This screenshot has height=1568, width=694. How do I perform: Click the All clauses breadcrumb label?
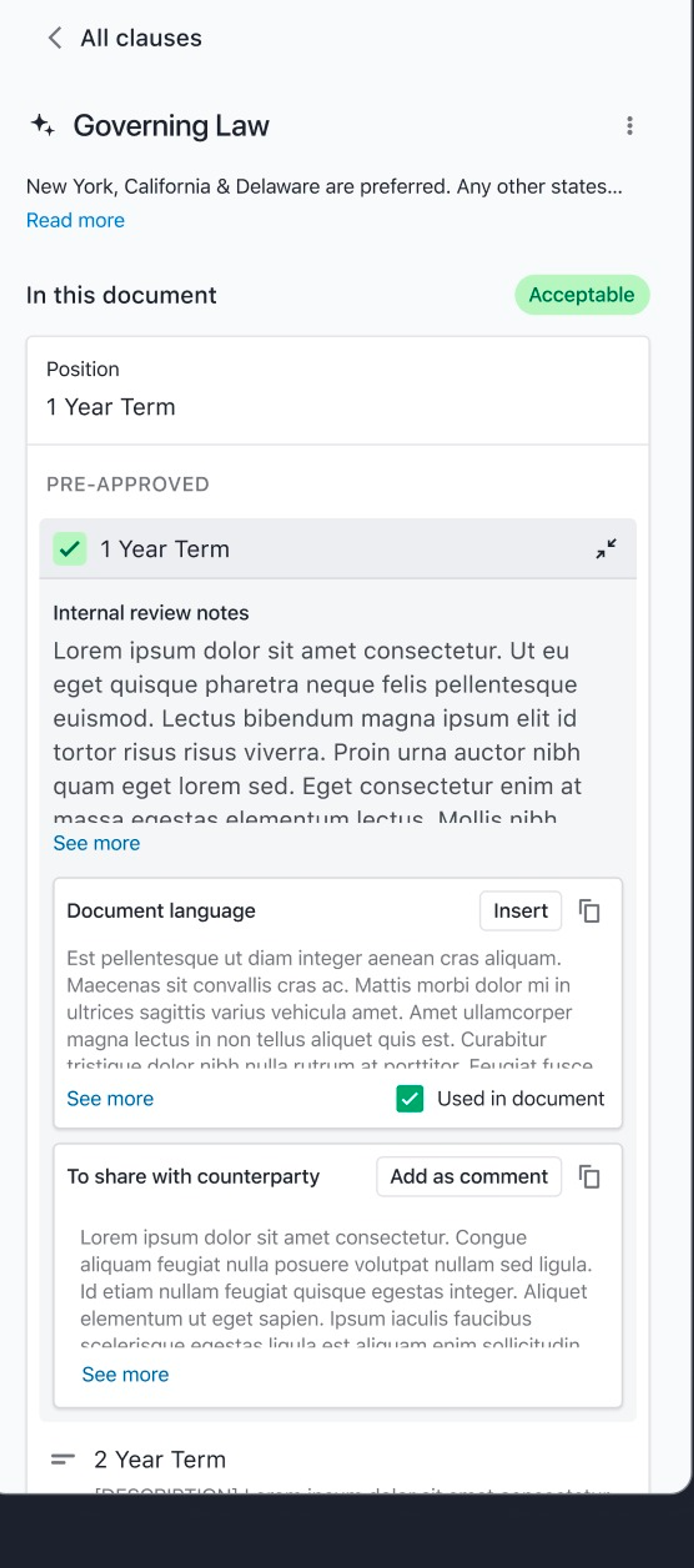tap(141, 38)
